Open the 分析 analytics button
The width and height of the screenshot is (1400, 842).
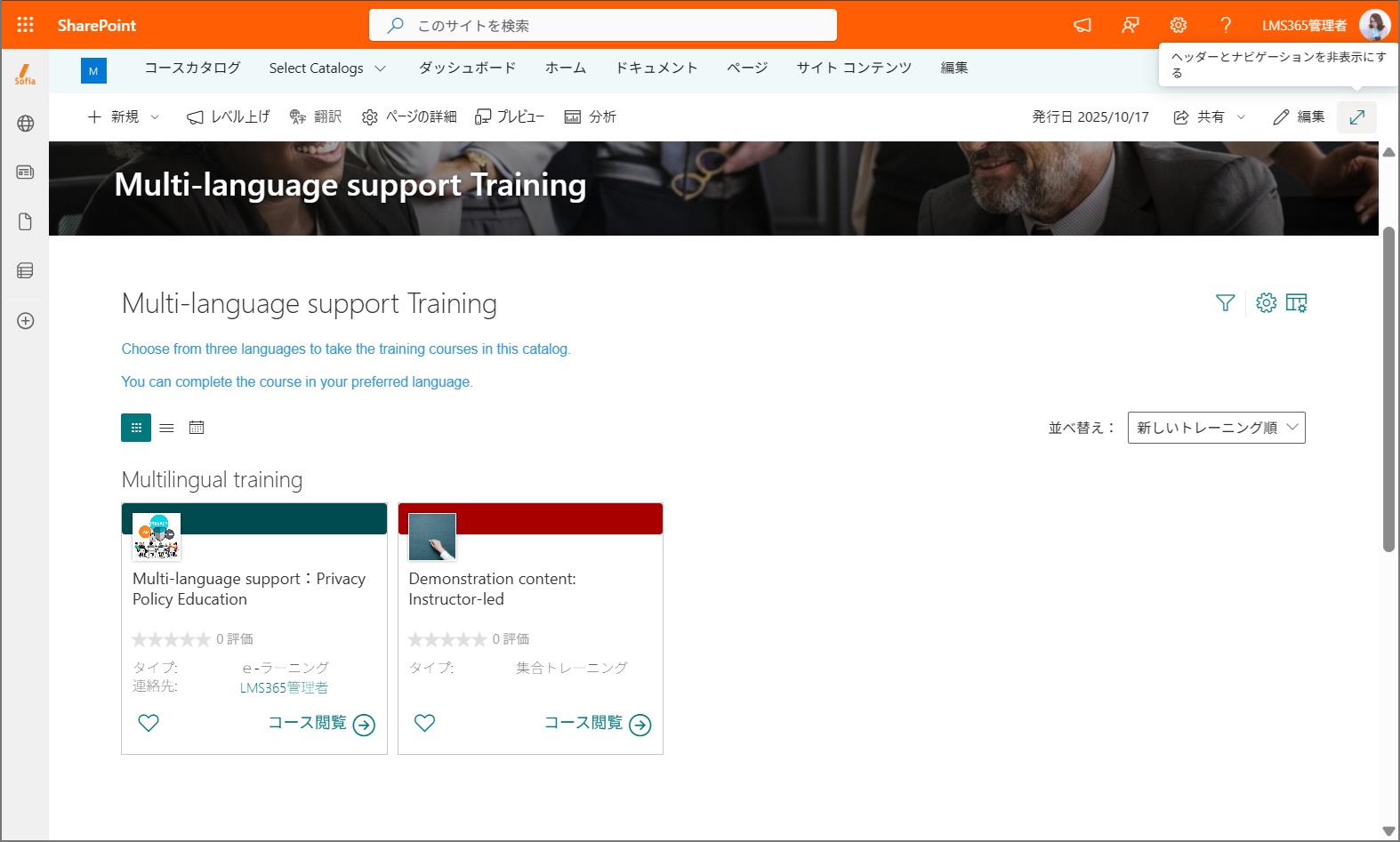click(x=591, y=116)
